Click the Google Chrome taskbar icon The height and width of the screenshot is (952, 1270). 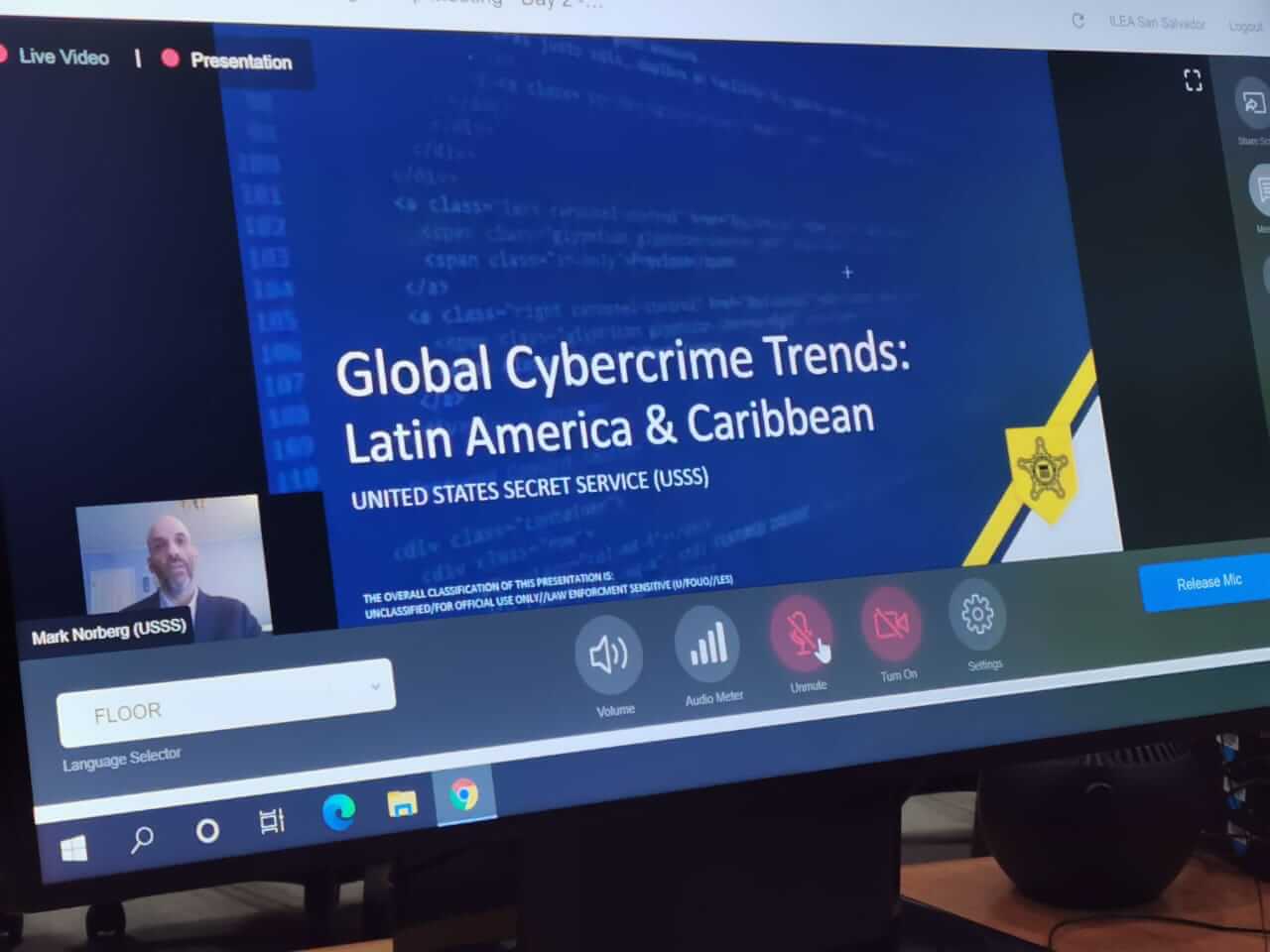tap(463, 794)
